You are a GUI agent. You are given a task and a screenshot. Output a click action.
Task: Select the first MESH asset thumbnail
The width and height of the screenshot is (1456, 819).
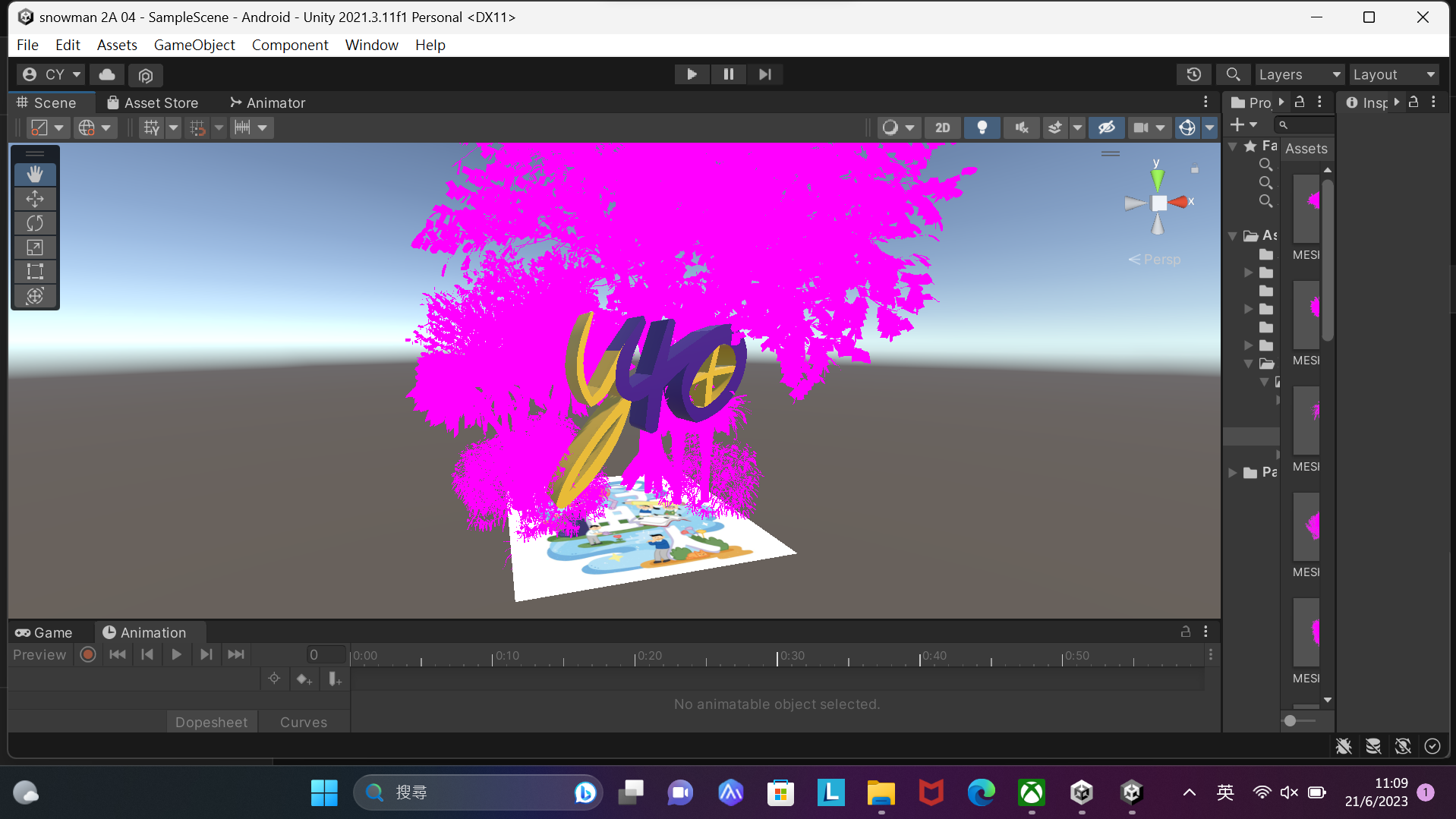(1306, 209)
